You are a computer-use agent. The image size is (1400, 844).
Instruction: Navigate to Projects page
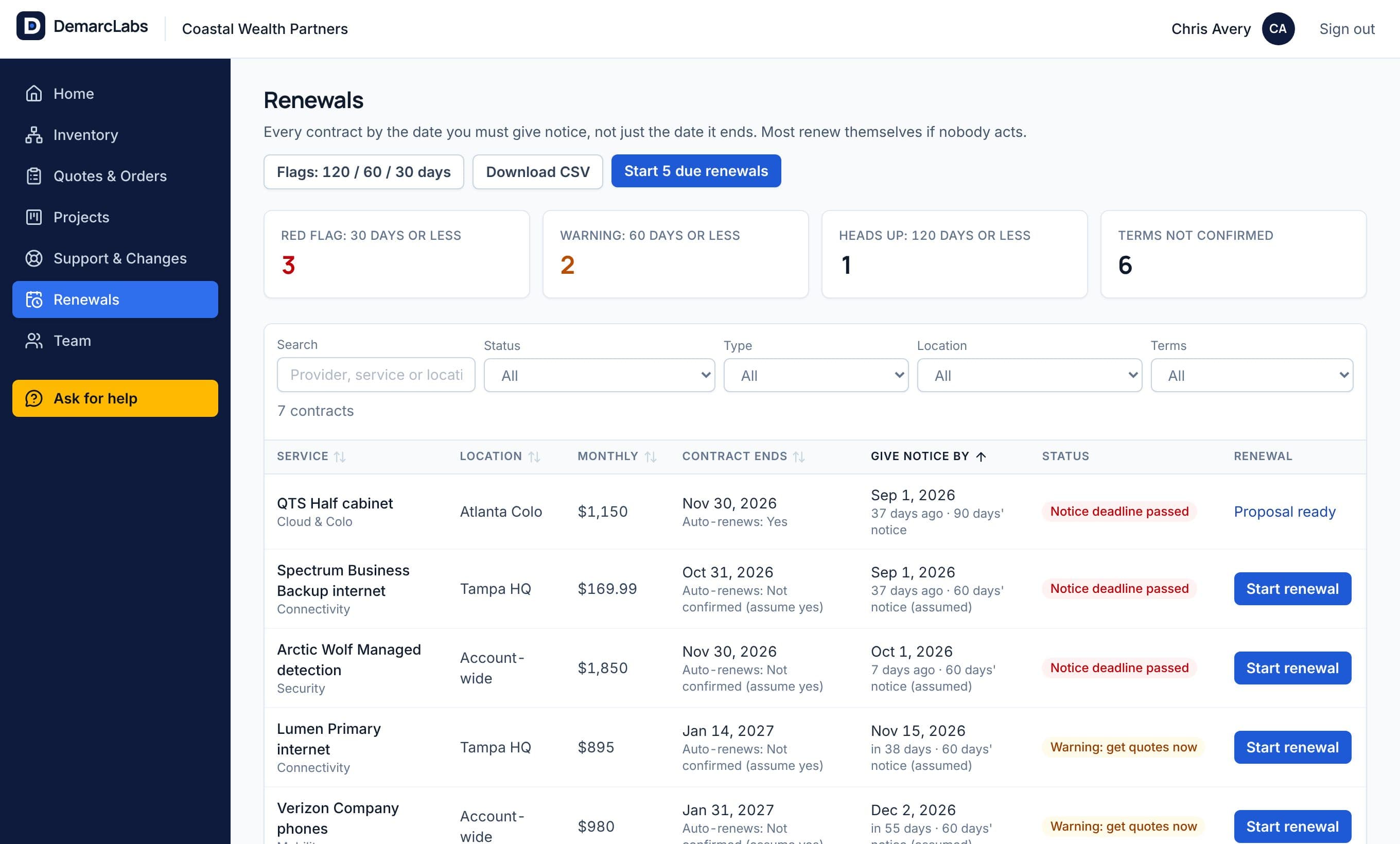click(x=115, y=217)
